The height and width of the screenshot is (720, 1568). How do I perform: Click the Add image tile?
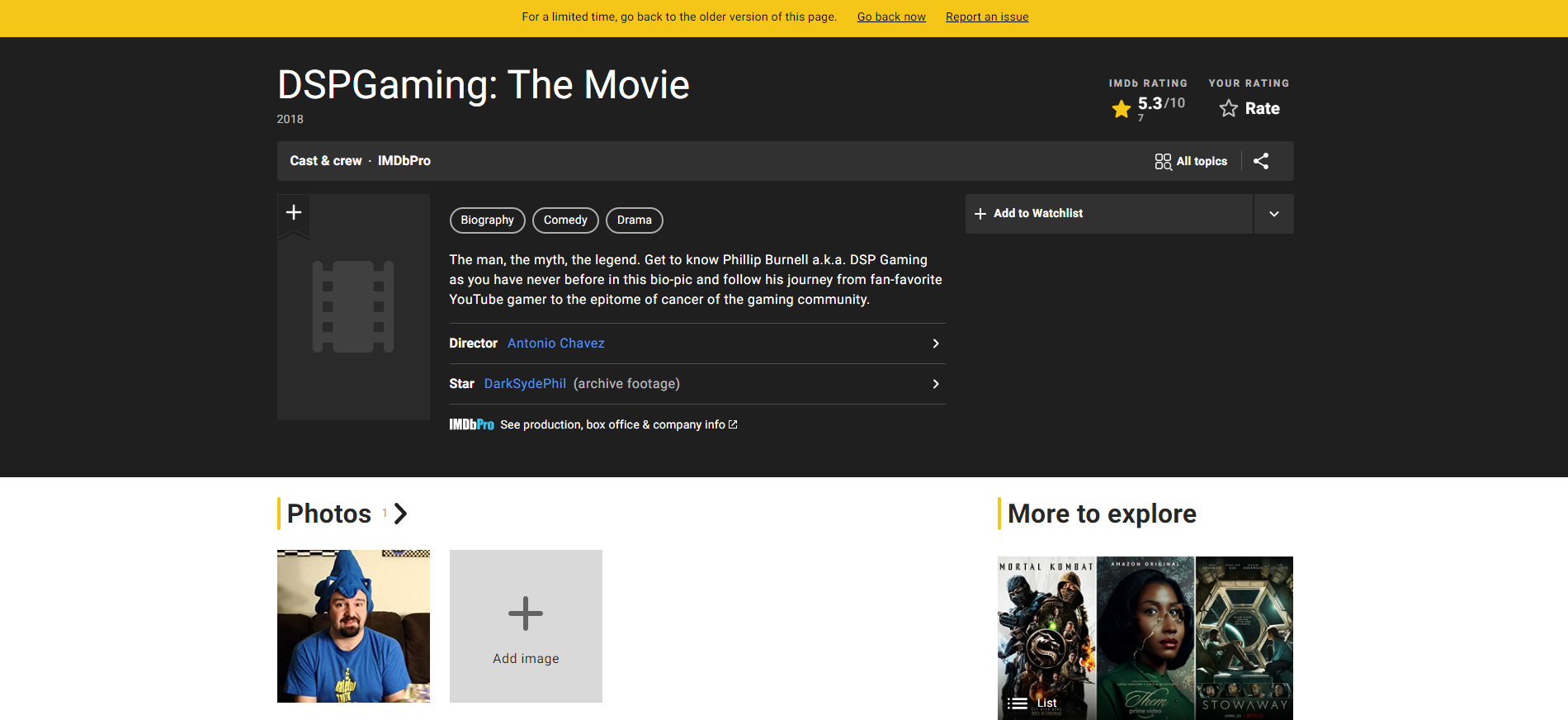click(526, 627)
